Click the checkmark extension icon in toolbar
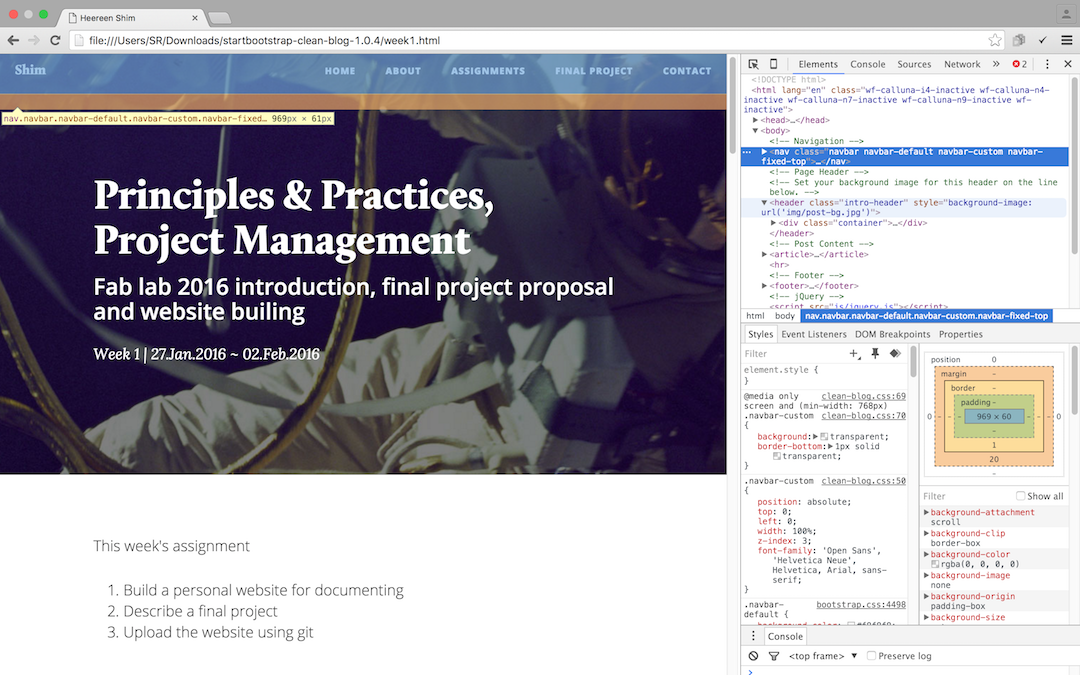Screen dimensions: 1080x675 pyautogui.click(x=1042, y=40)
